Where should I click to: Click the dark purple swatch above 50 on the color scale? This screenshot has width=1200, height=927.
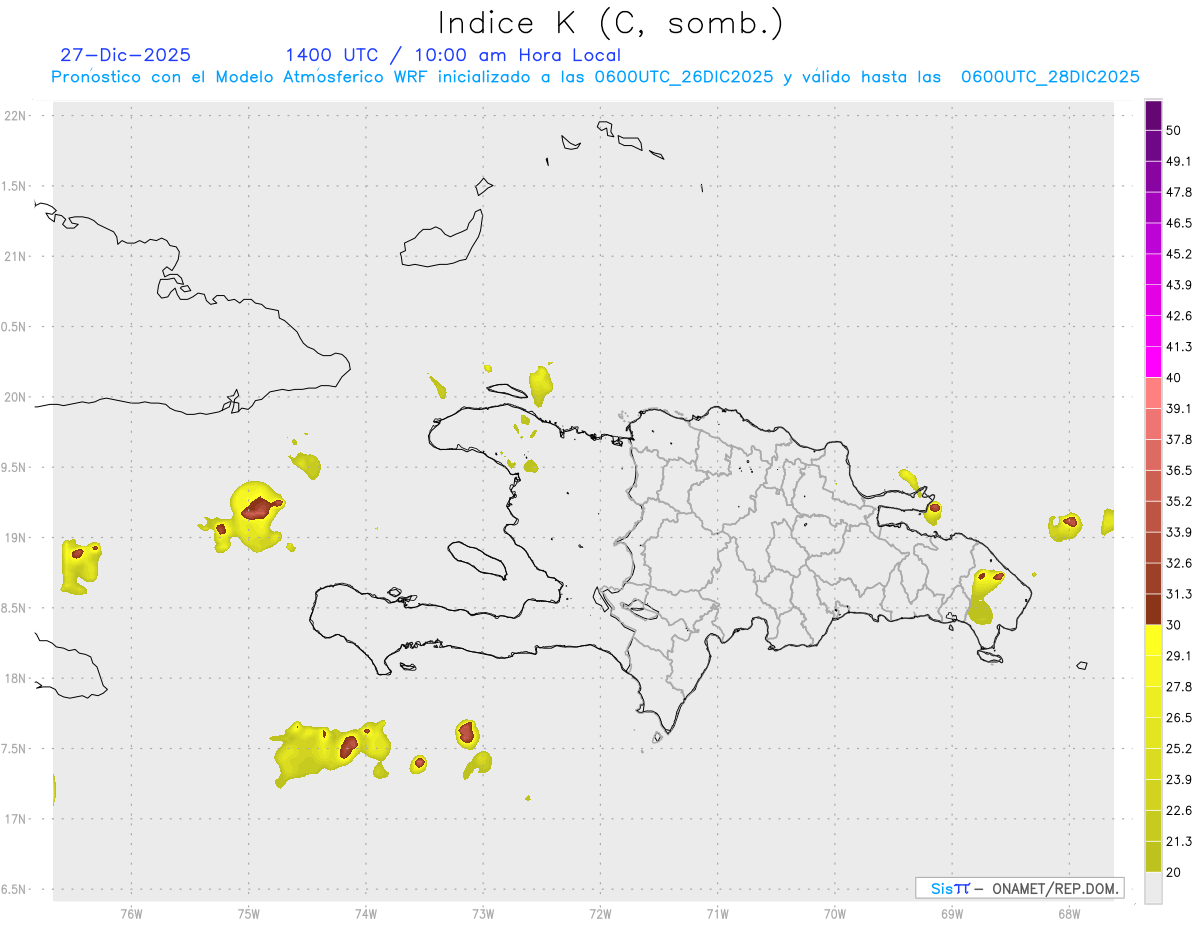tap(1153, 116)
